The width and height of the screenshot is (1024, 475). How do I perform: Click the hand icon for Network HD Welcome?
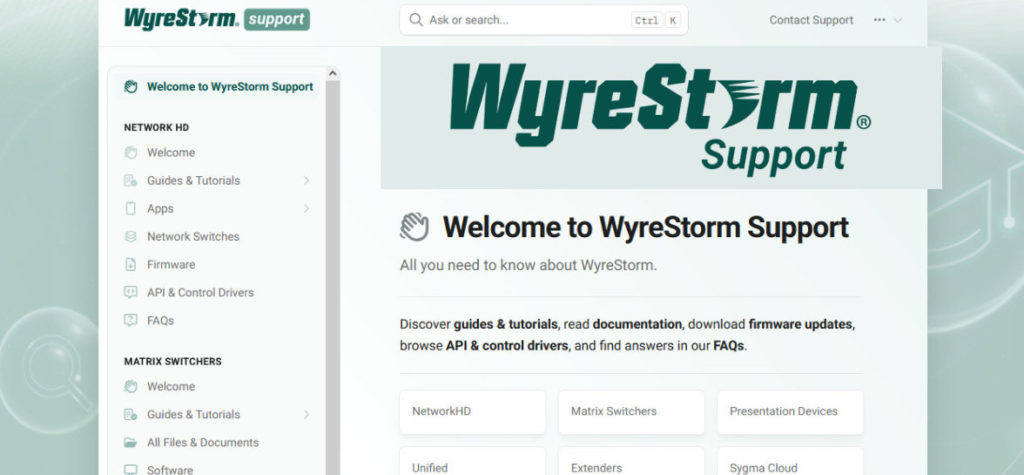point(131,153)
